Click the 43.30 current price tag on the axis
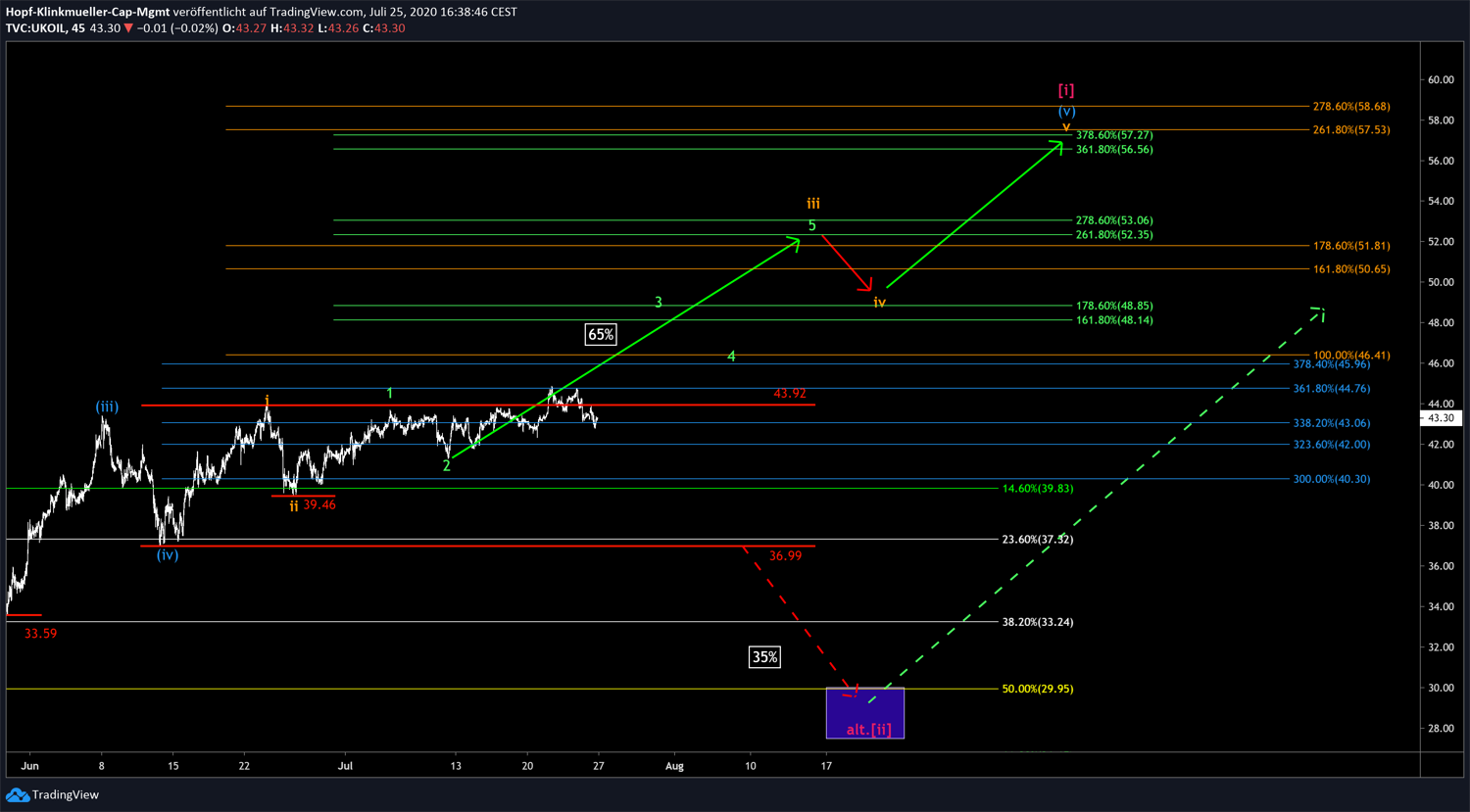This screenshot has height=812, width=1470. point(1440,418)
